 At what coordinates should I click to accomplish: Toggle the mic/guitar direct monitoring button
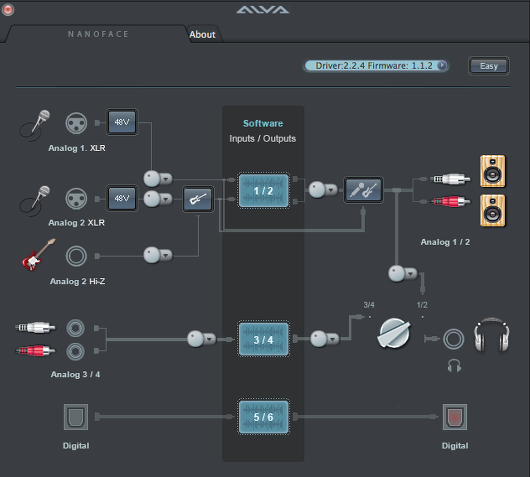pyautogui.click(x=363, y=190)
